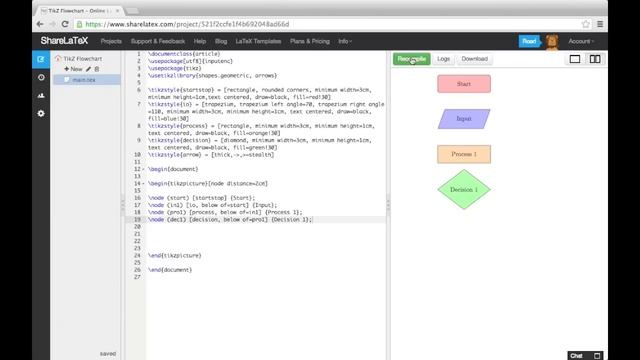Click the Process 1 box in preview
Image resolution: width=640 pixels, height=360 pixels.
click(x=464, y=154)
